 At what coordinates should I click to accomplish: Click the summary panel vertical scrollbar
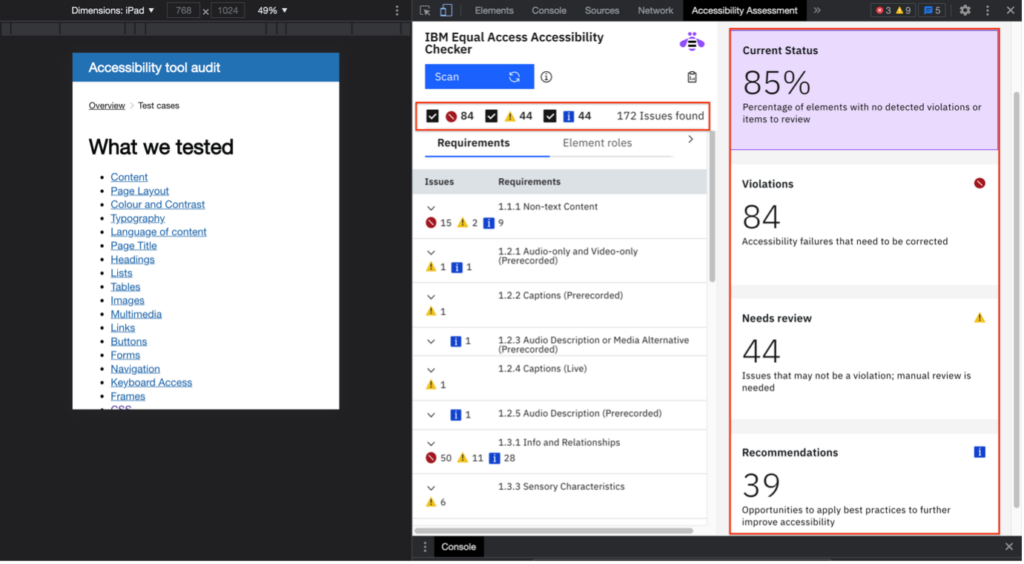click(x=1016, y=300)
